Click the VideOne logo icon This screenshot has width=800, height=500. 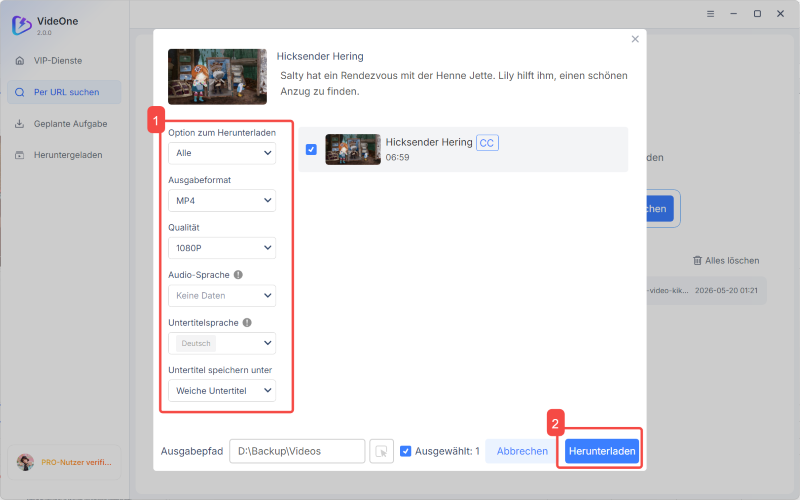22,25
